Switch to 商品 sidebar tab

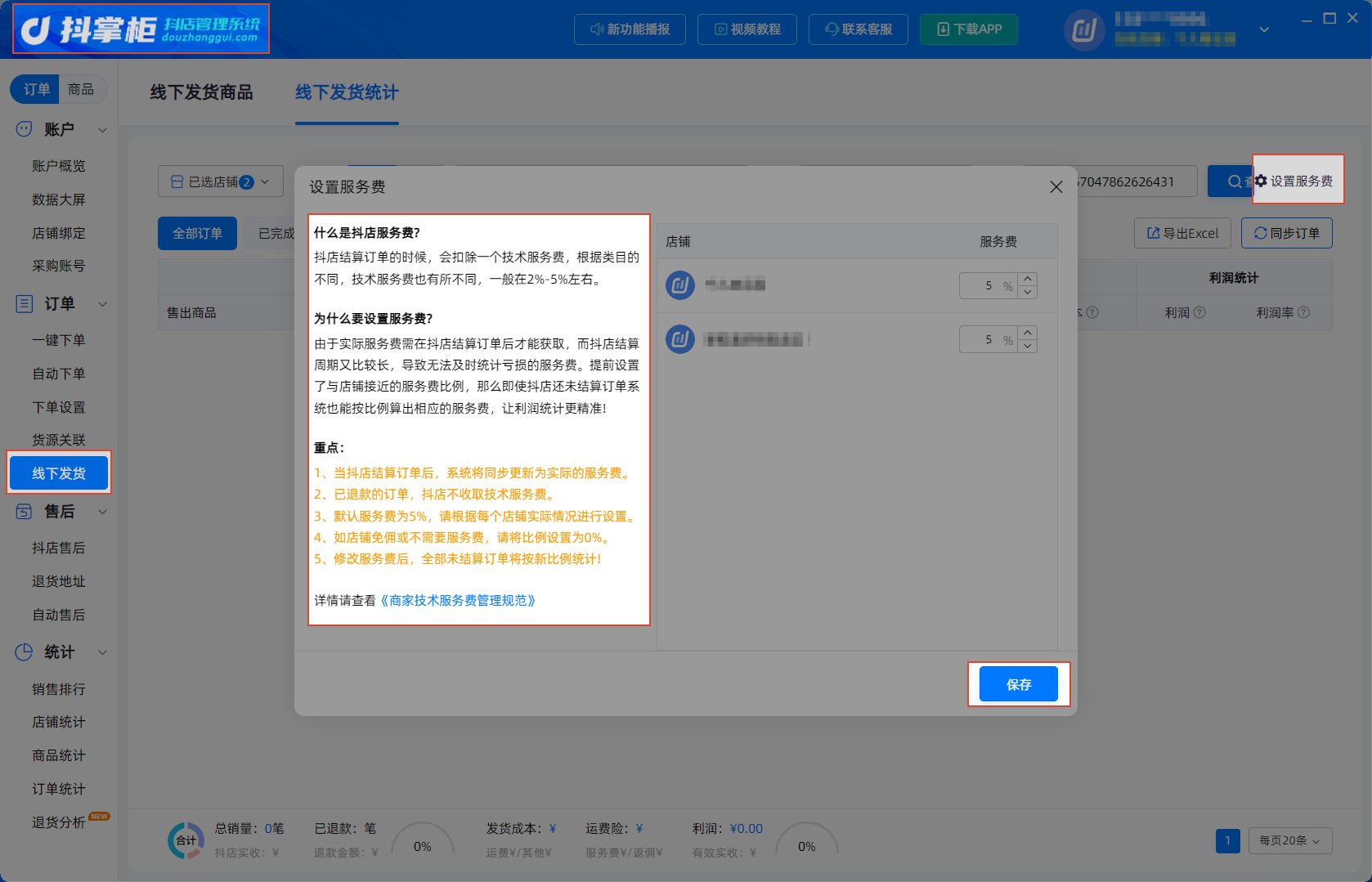(81, 89)
